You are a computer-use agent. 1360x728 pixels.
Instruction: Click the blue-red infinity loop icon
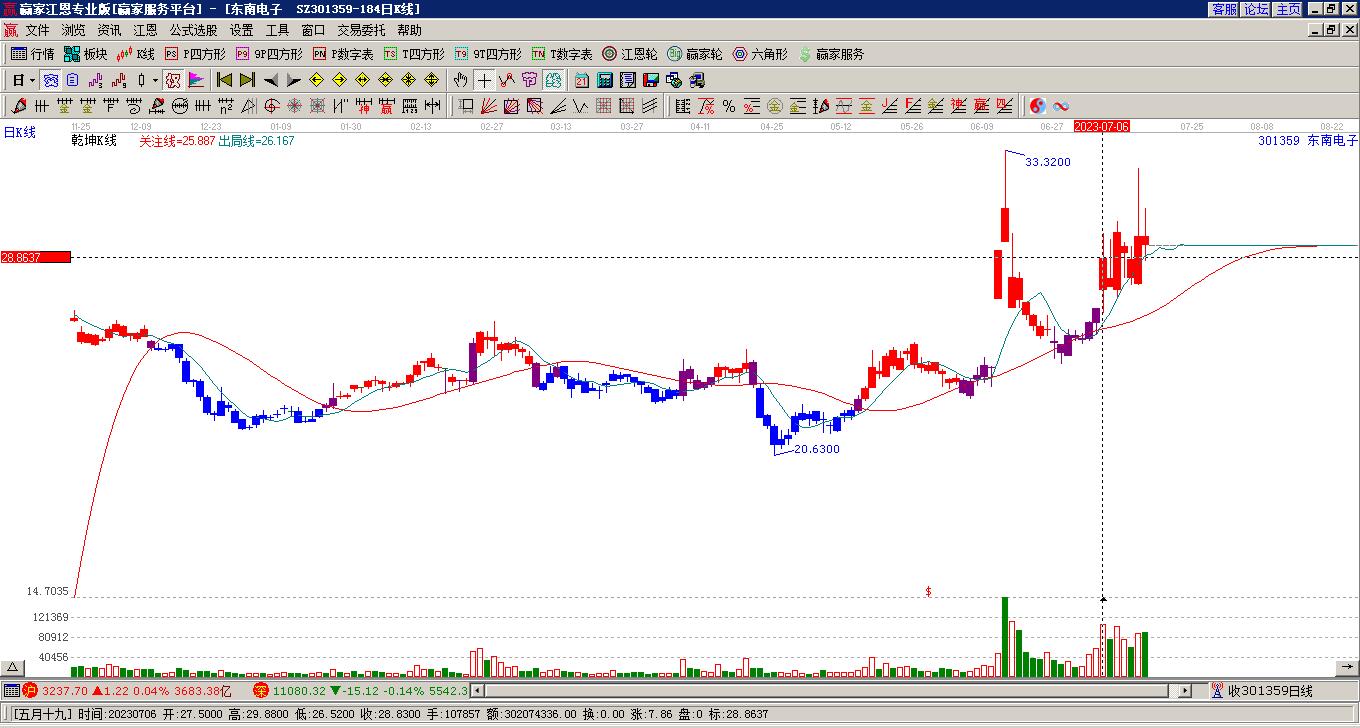coord(1061,106)
